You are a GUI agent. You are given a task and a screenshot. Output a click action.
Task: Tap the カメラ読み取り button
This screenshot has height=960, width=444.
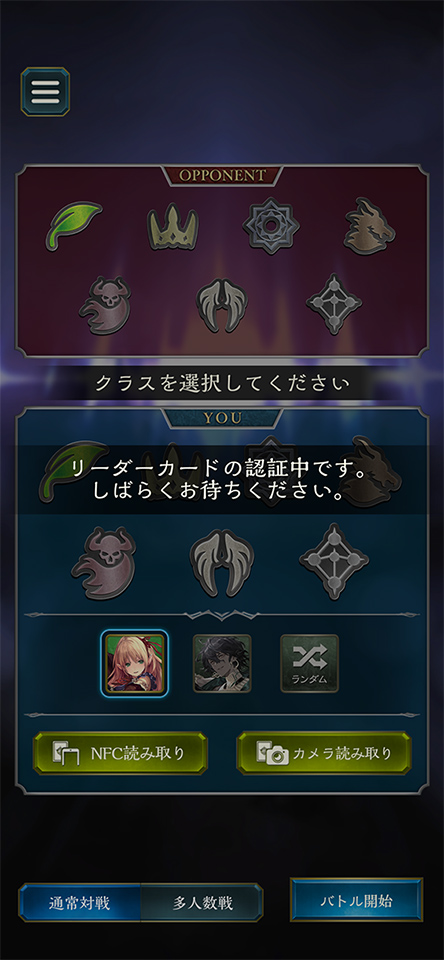click(x=324, y=753)
